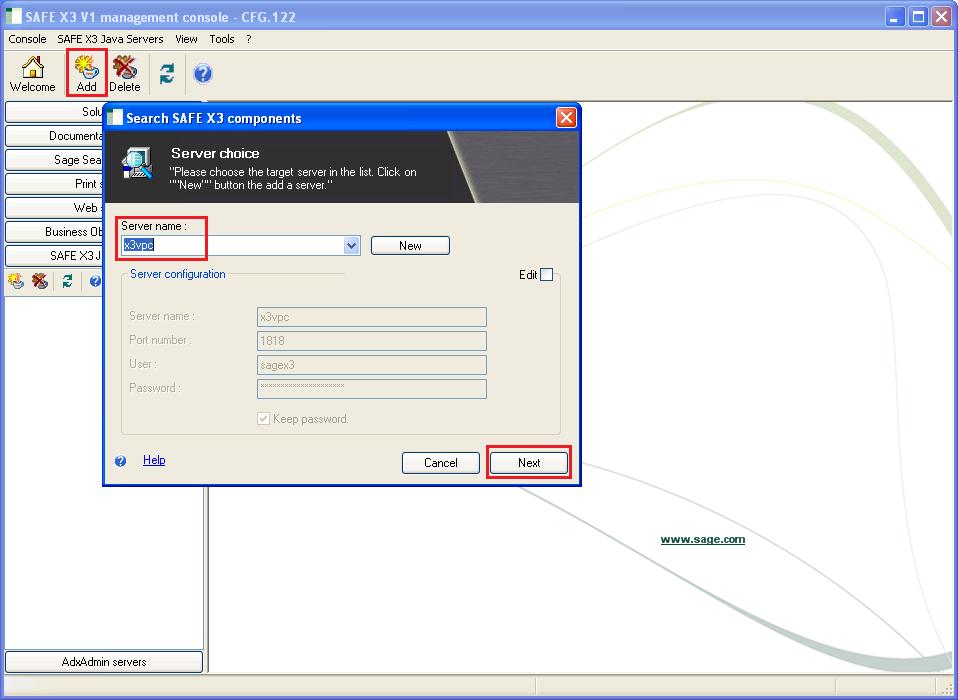Click the delete icon in the sidebar toolbar

40,281
